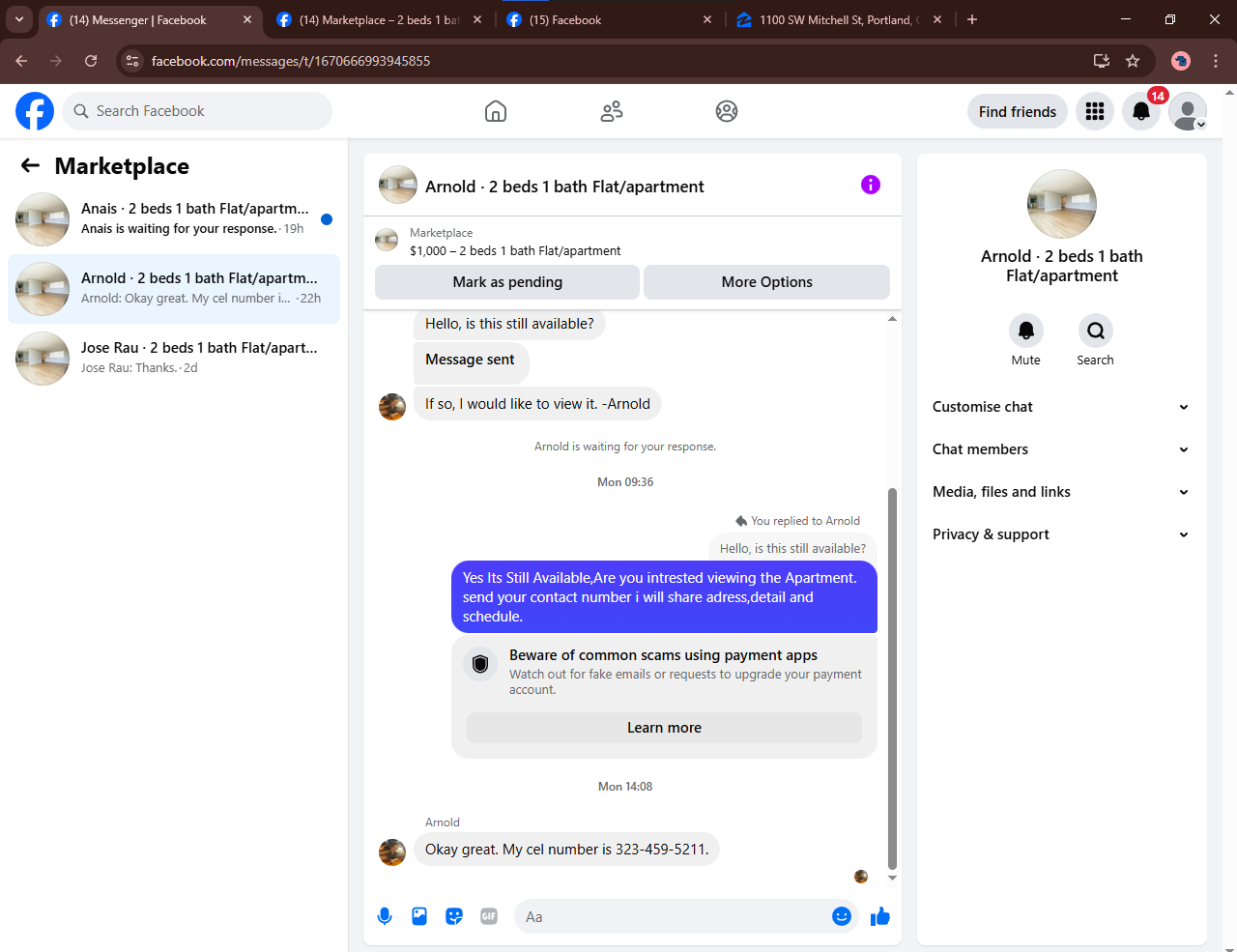Expand Privacy & support section
Viewport: 1237px width, 952px height.
pos(1062,534)
